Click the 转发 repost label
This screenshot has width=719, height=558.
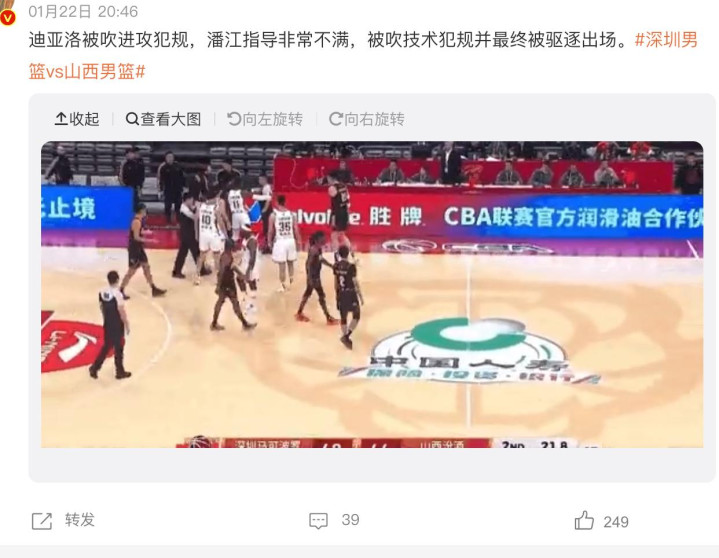click(80, 520)
